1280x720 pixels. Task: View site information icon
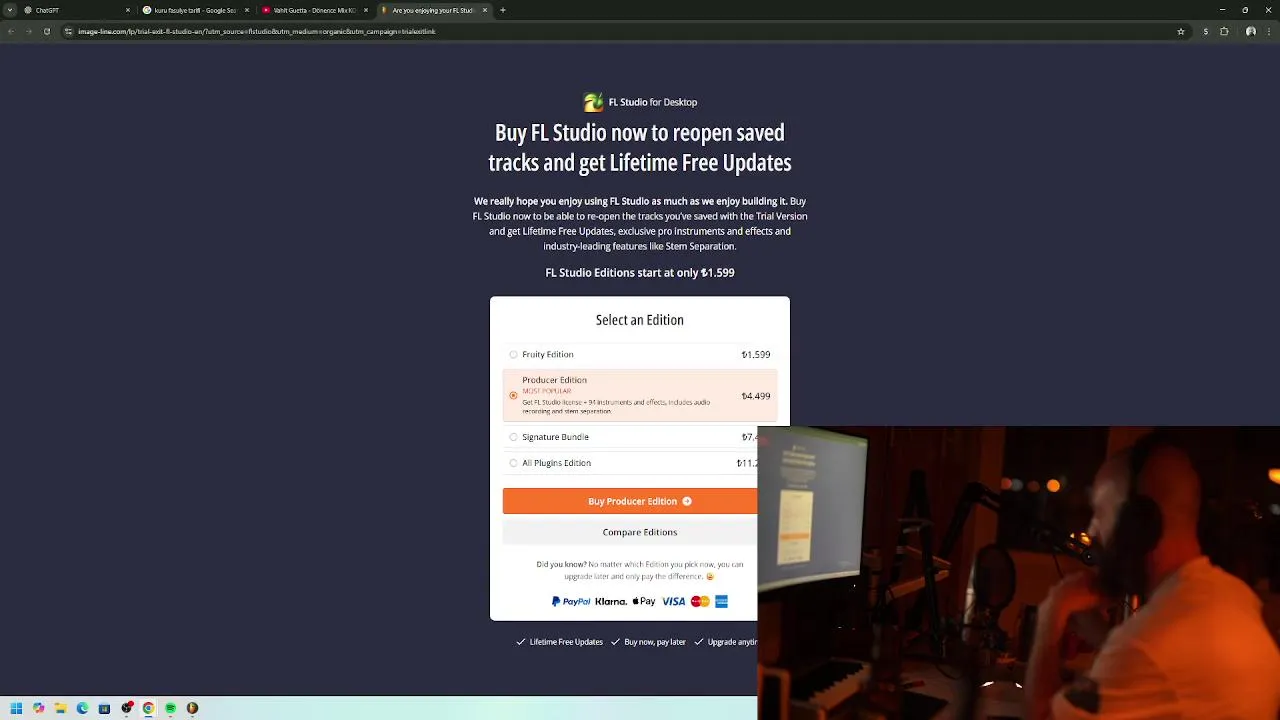click(x=68, y=31)
